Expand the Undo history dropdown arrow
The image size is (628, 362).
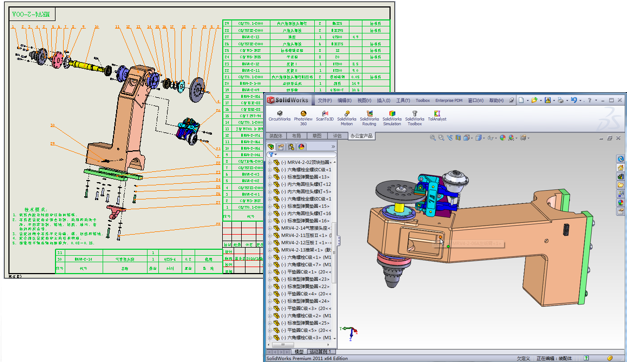click(x=581, y=101)
